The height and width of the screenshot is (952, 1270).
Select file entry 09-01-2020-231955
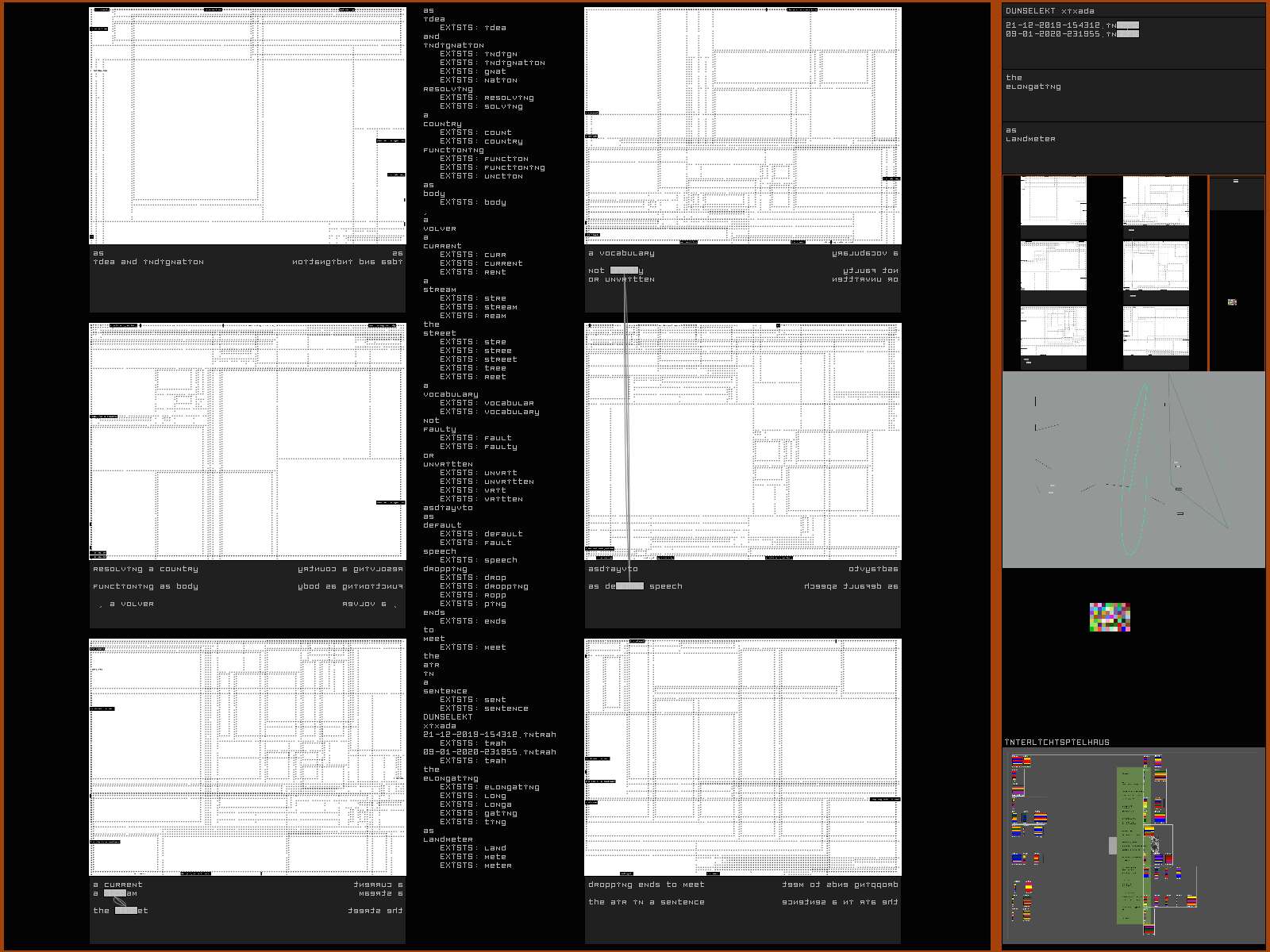1072,34
